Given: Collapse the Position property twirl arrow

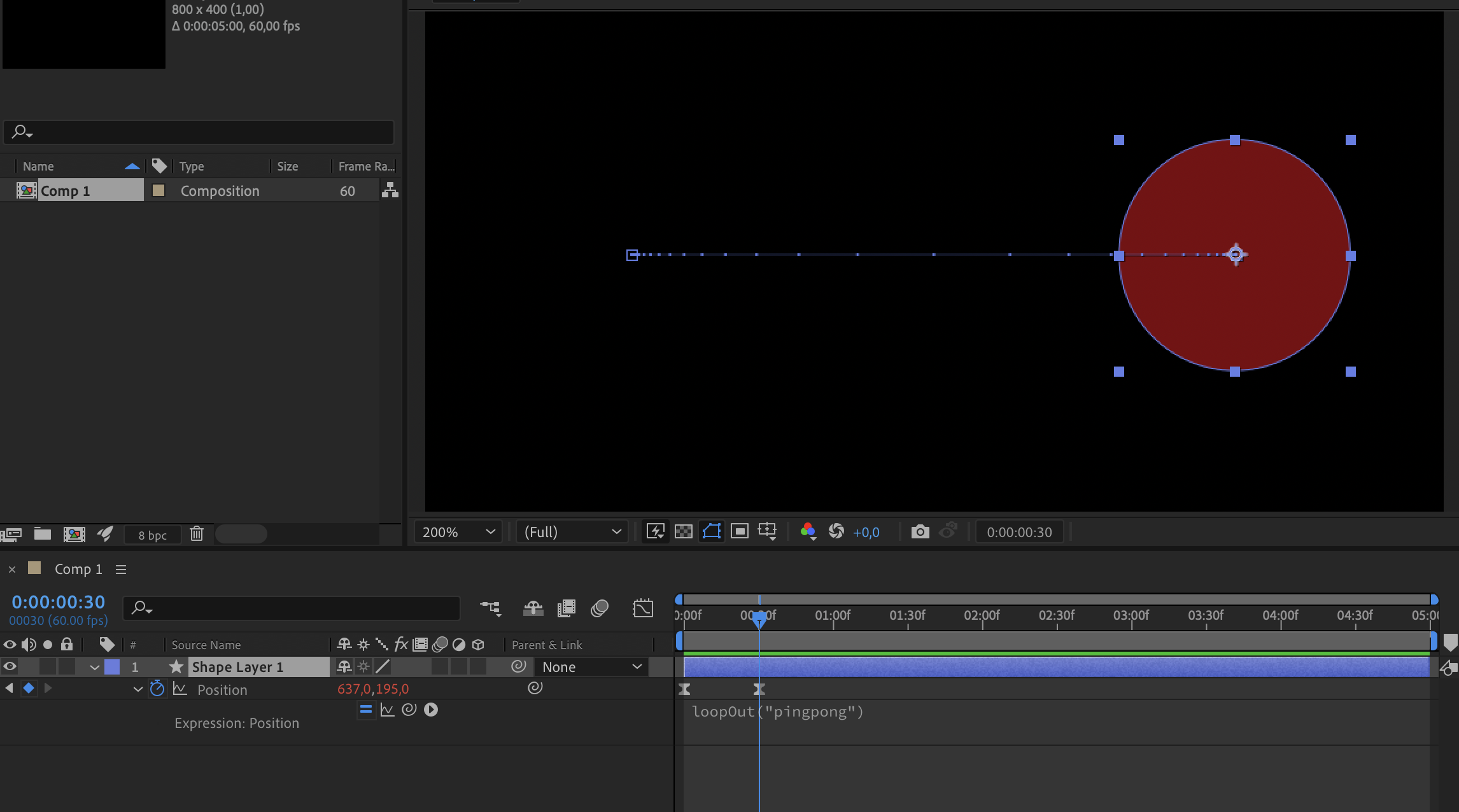Looking at the screenshot, I should click(137, 689).
